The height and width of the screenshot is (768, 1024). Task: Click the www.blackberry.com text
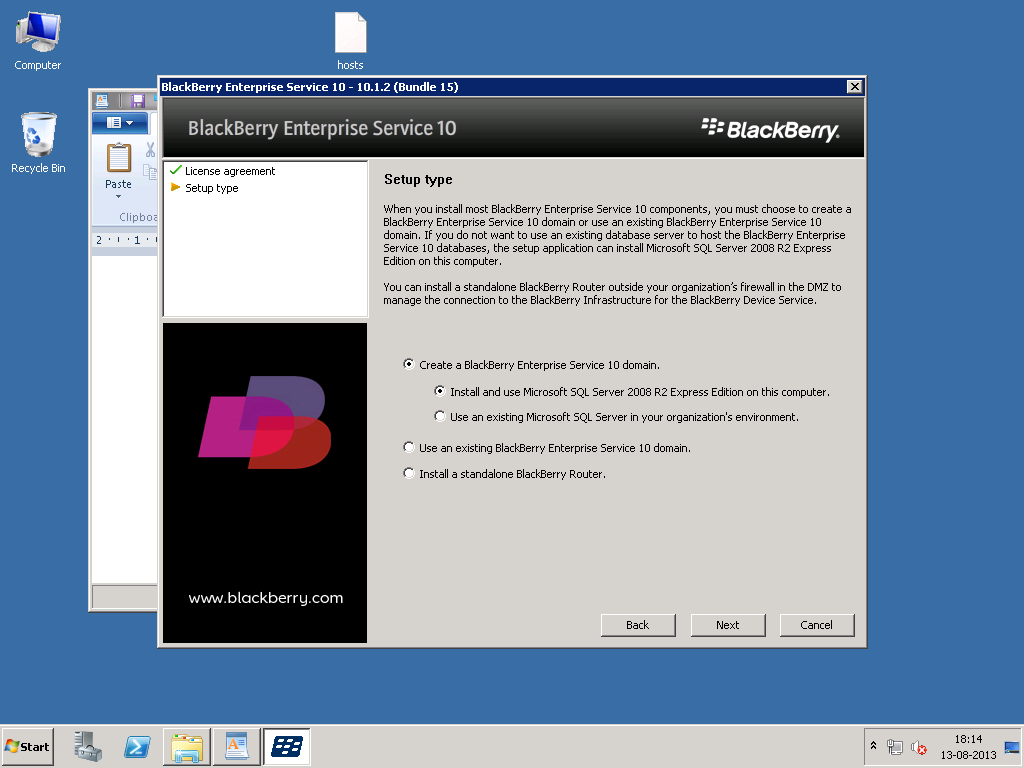coord(266,598)
